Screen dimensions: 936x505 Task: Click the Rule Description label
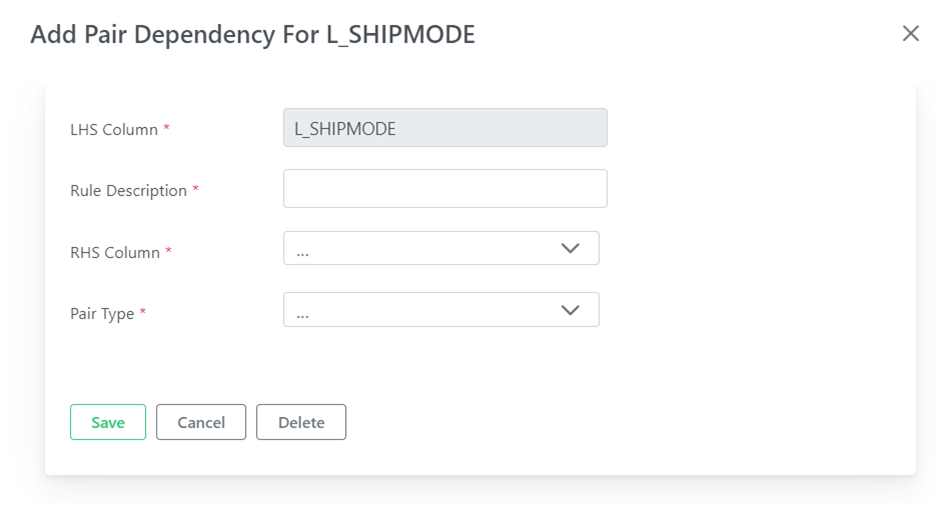(128, 190)
